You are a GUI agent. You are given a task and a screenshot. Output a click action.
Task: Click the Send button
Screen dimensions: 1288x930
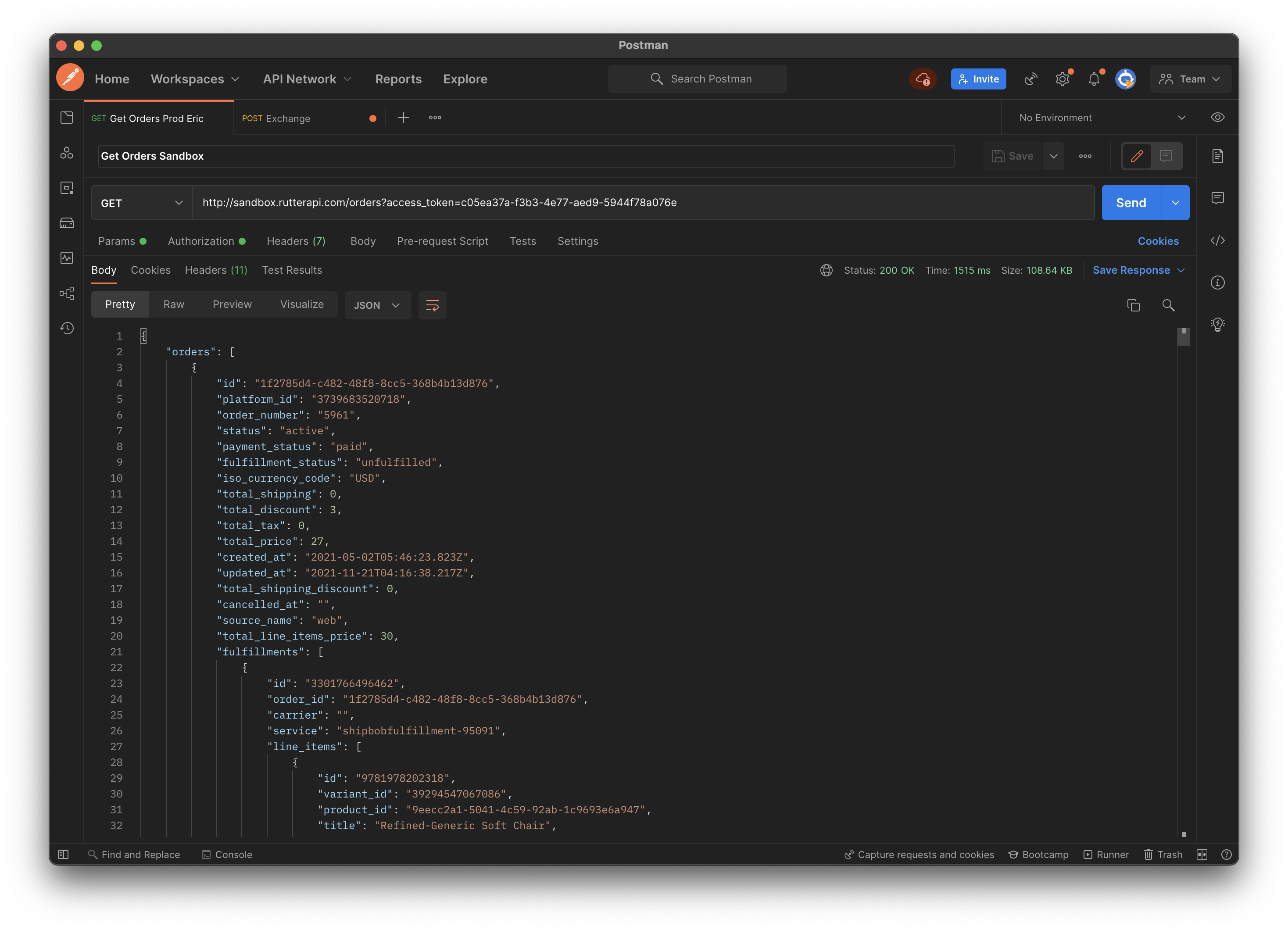tap(1131, 203)
